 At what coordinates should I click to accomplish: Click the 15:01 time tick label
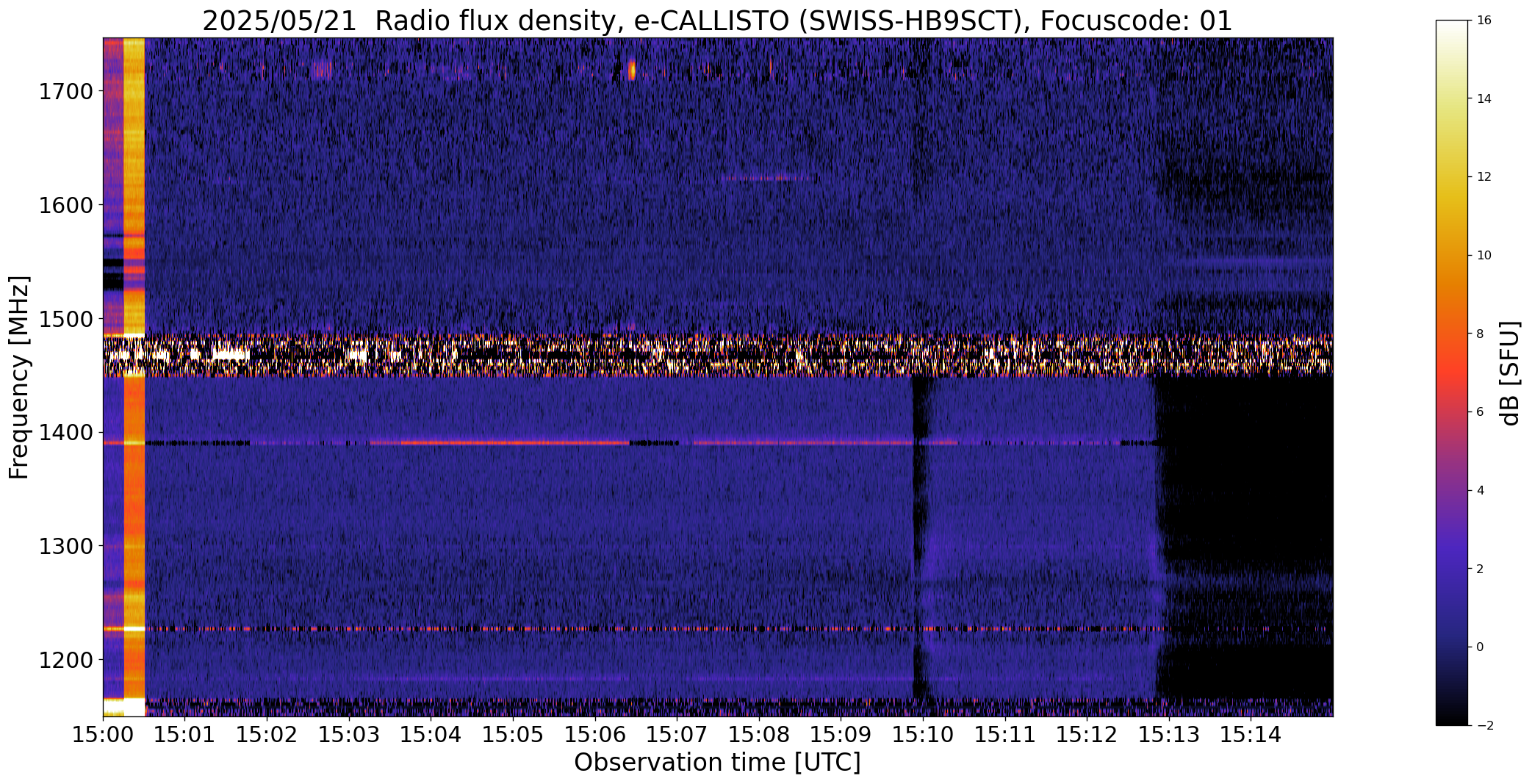(185, 734)
